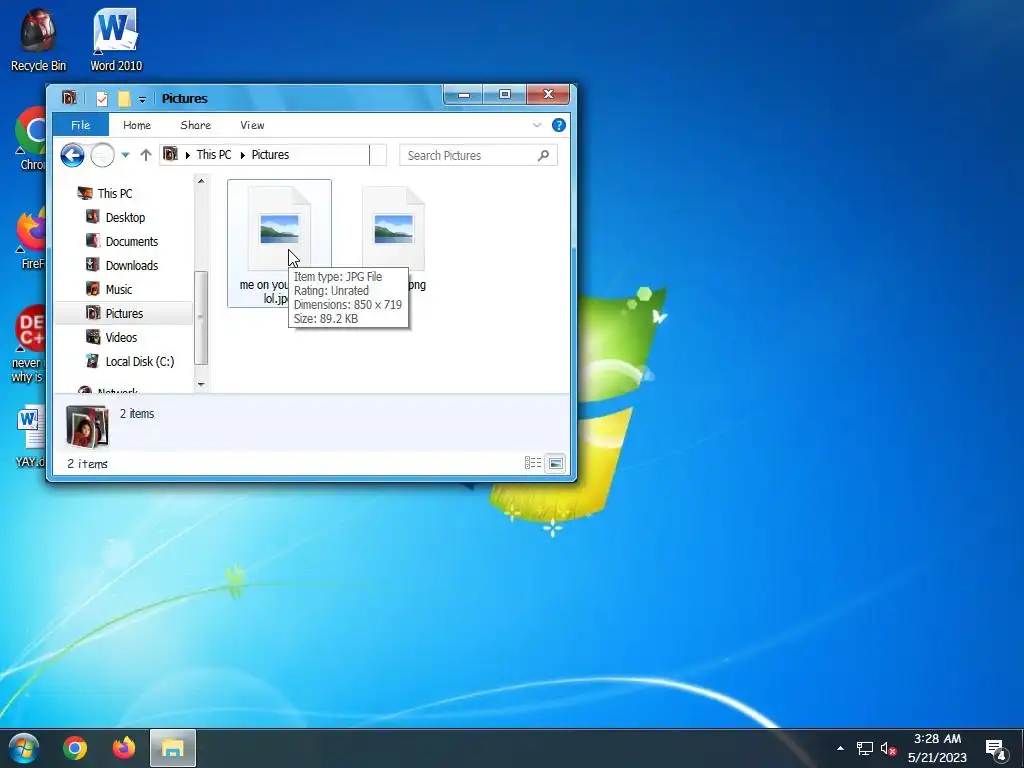Open the Start menu orb
Screen dimensions: 1024x768
pyautogui.click(x=24, y=748)
